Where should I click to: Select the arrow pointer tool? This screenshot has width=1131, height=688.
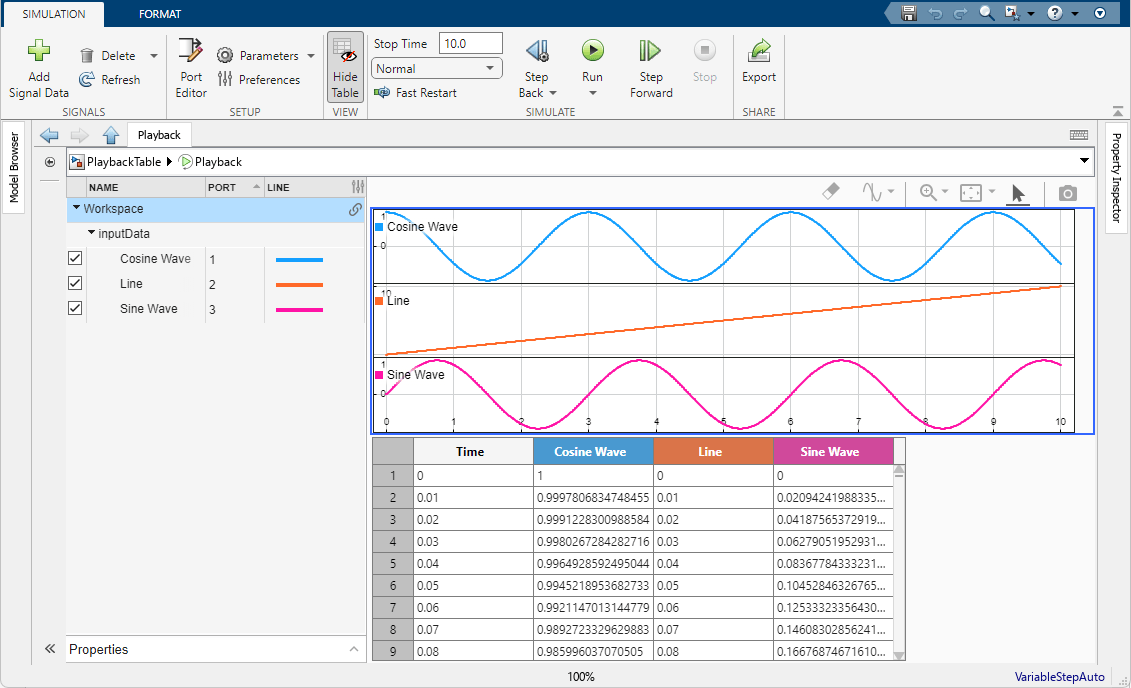pos(1018,193)
